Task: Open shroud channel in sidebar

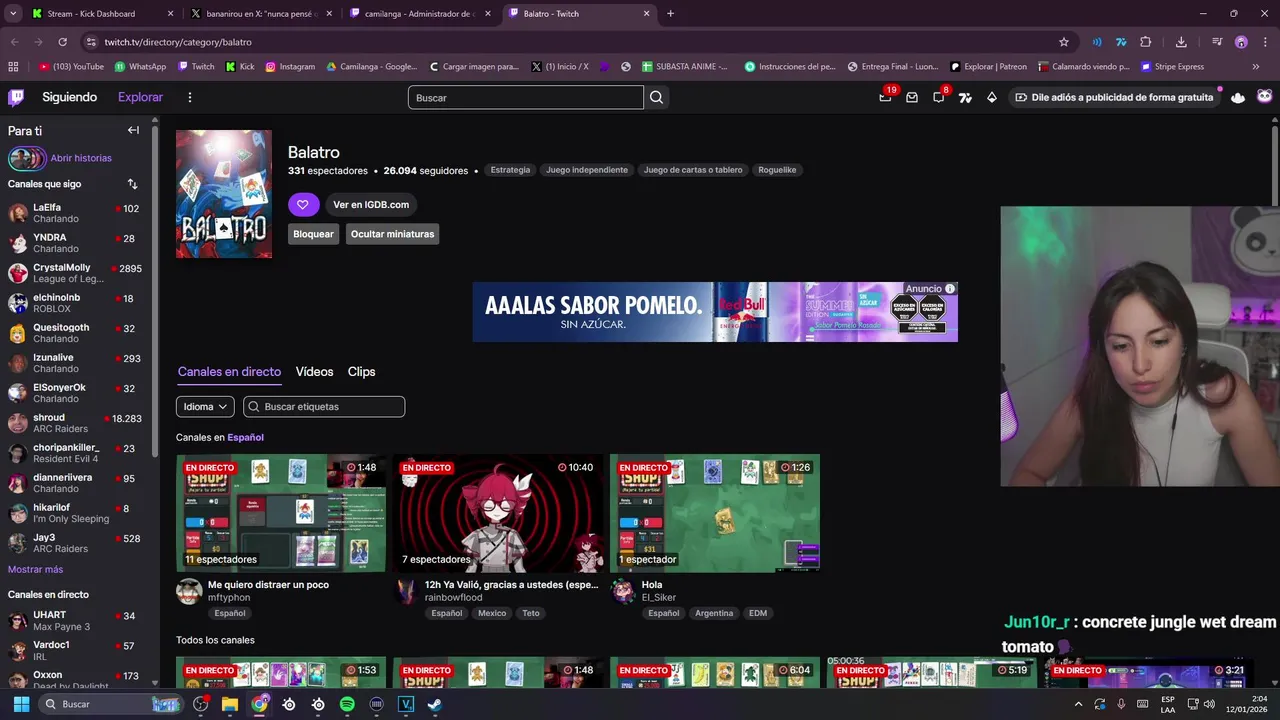Action: pyautogui.click(x=76, y=423)
